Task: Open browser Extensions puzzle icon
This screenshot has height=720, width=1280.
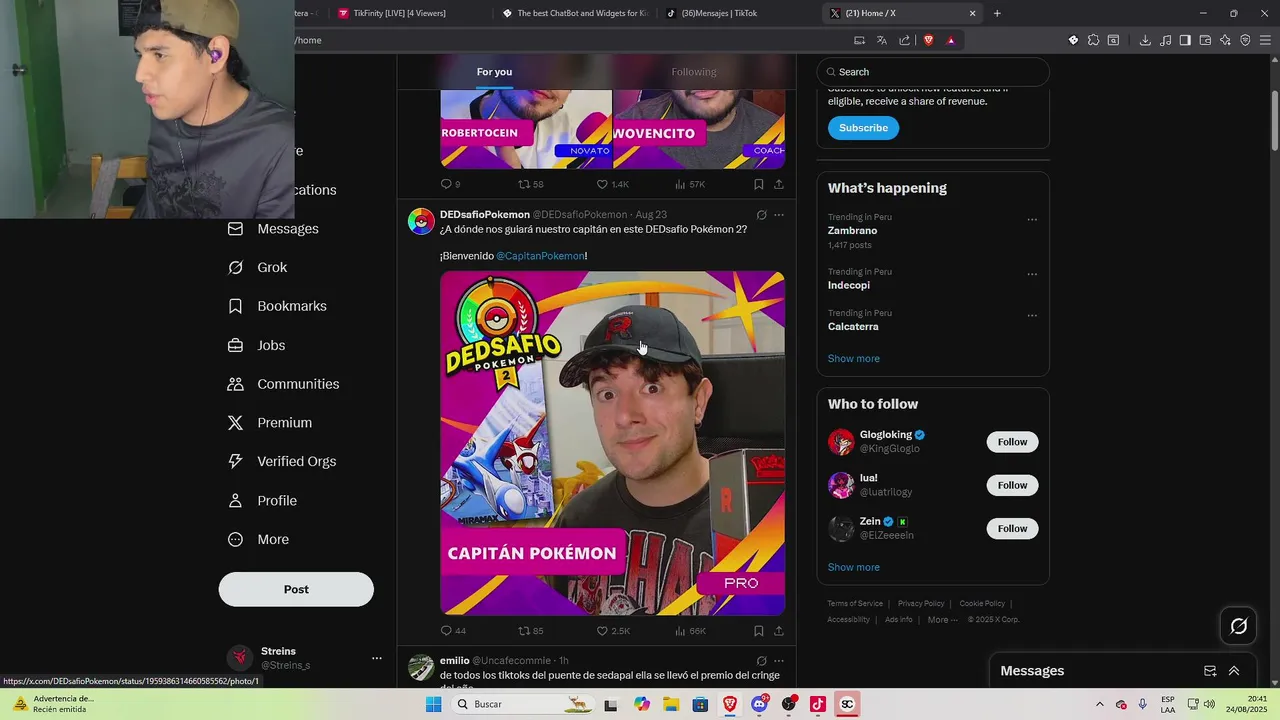Action: pos(1093,40)
